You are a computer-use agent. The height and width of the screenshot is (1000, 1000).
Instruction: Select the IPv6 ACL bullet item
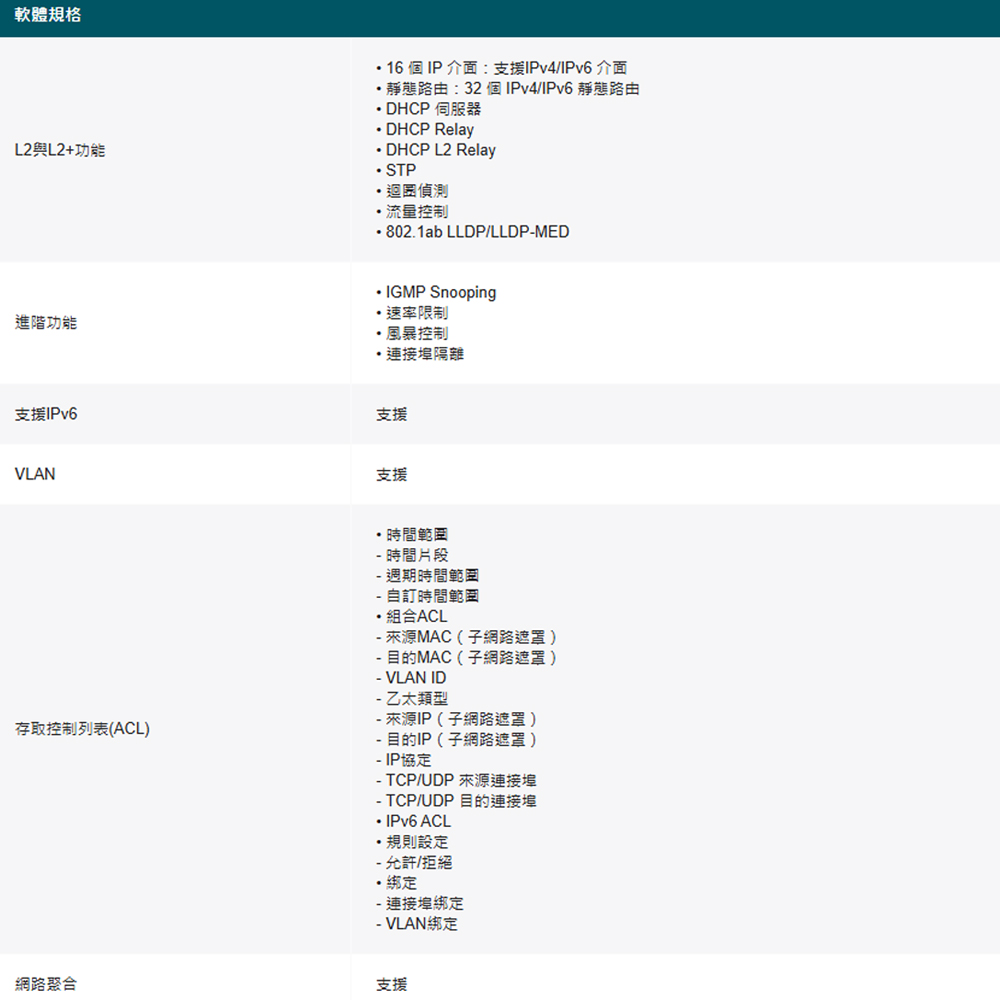click(x=418, y=821)
